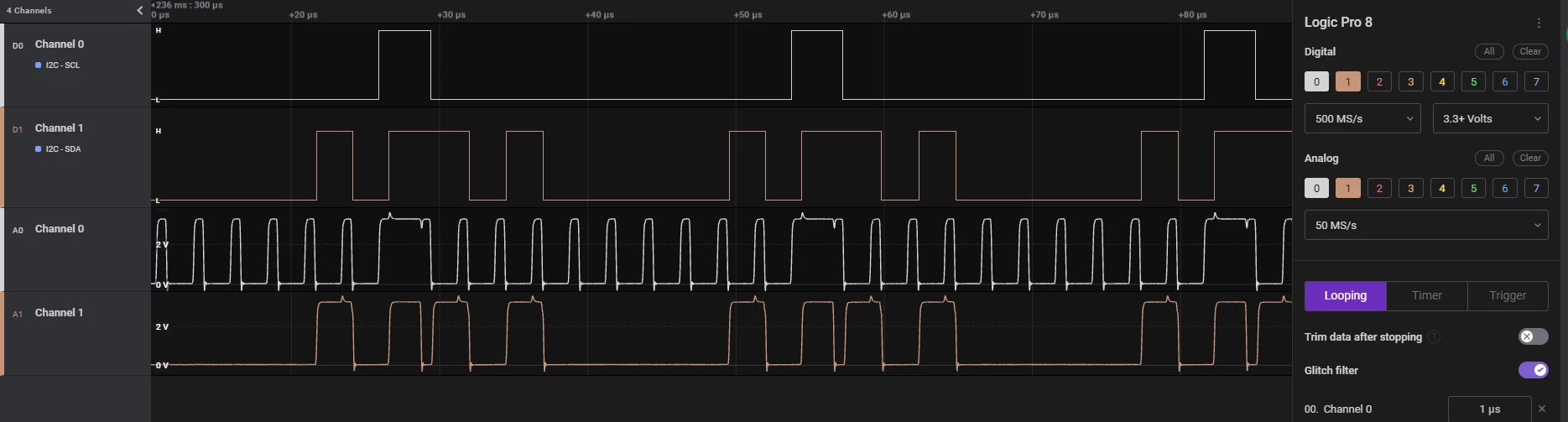Switch to the Trigger capture mode tab
The height and width of the screenshot is (422, 1568).
(1508, 295)
